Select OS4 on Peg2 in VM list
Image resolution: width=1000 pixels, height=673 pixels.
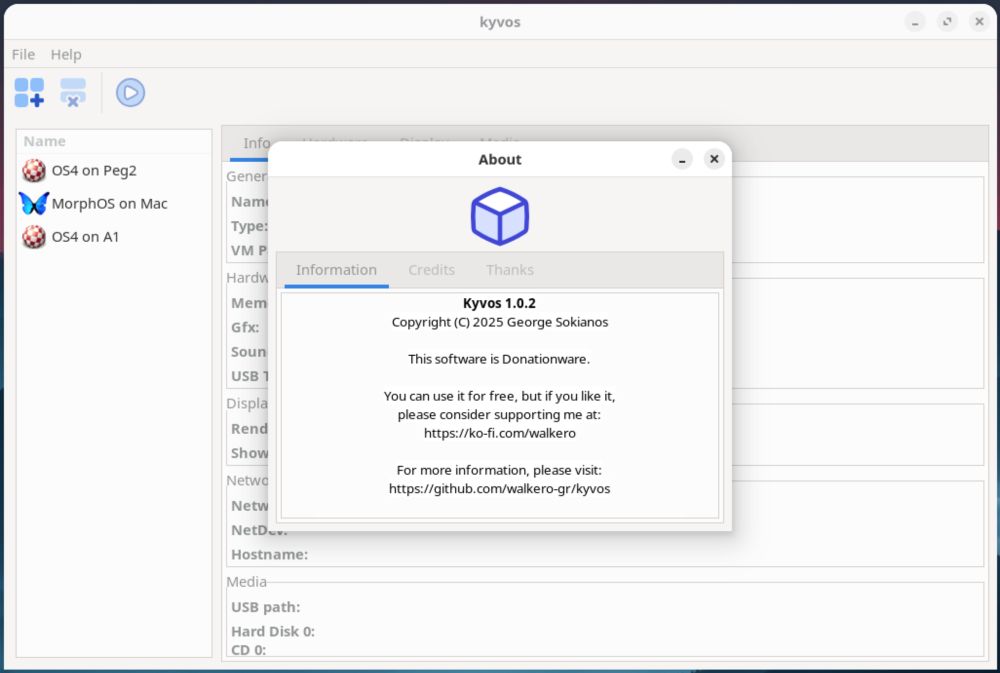[x=114, y=170]
